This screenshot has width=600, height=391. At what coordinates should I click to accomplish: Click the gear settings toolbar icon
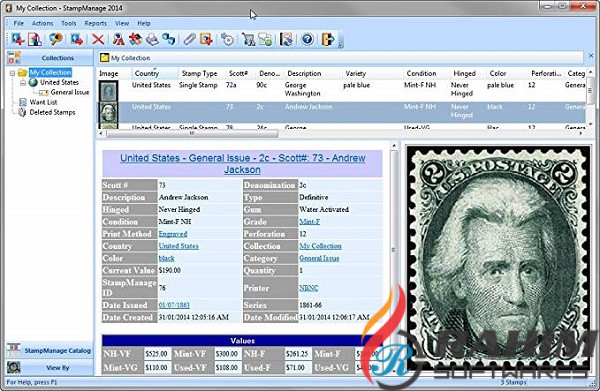(x=227, y=39)
